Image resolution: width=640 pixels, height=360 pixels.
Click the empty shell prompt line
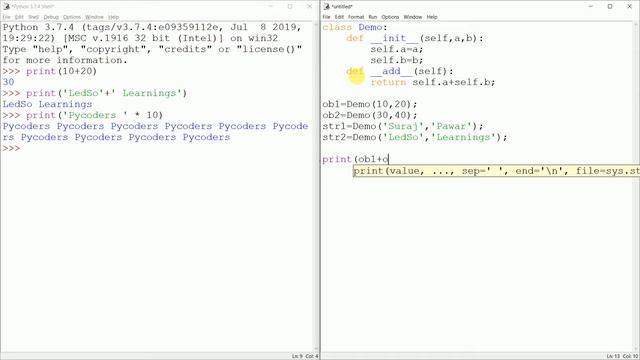tap(11, 148)
